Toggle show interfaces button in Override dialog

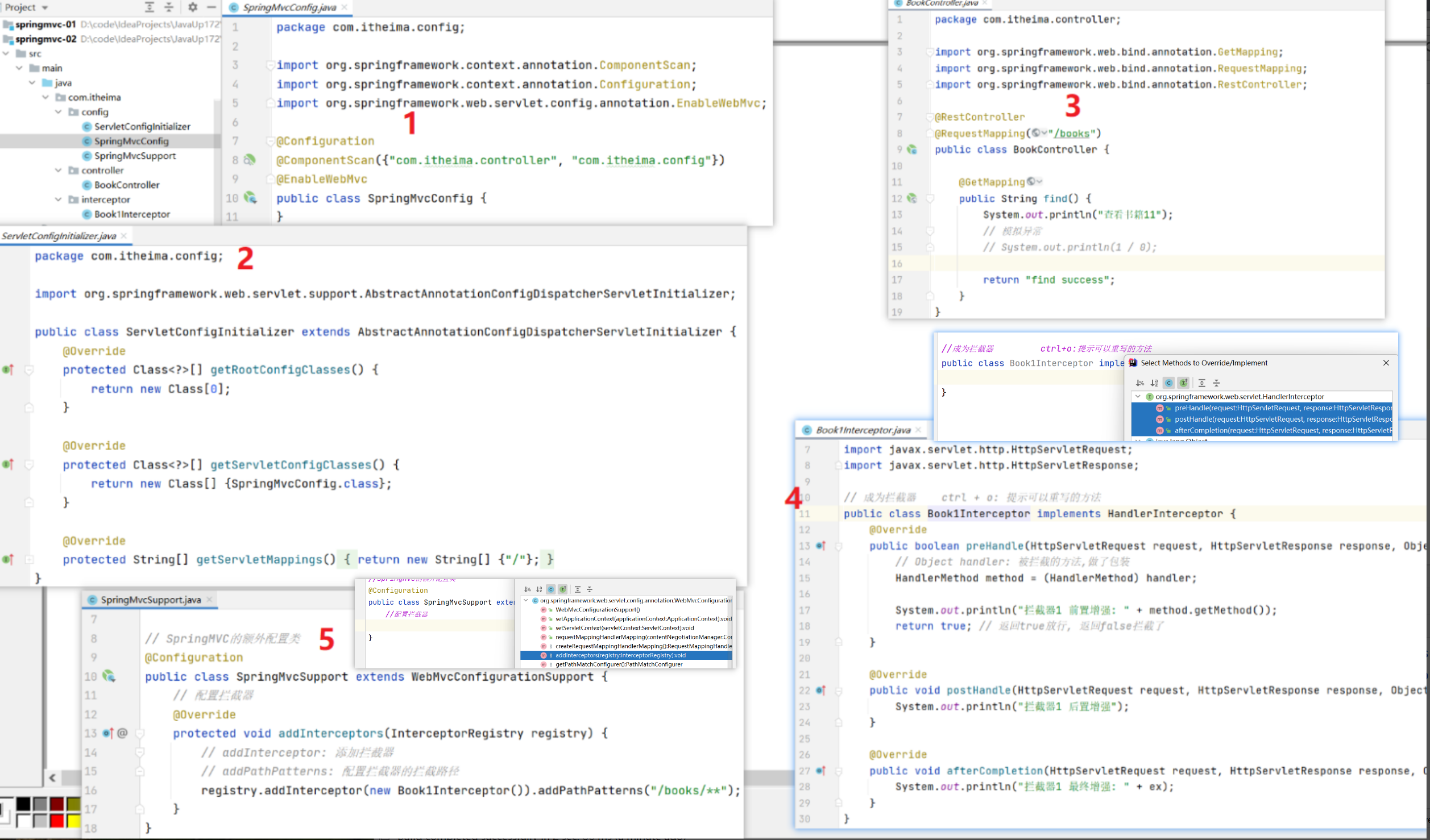click(1184, 382)
